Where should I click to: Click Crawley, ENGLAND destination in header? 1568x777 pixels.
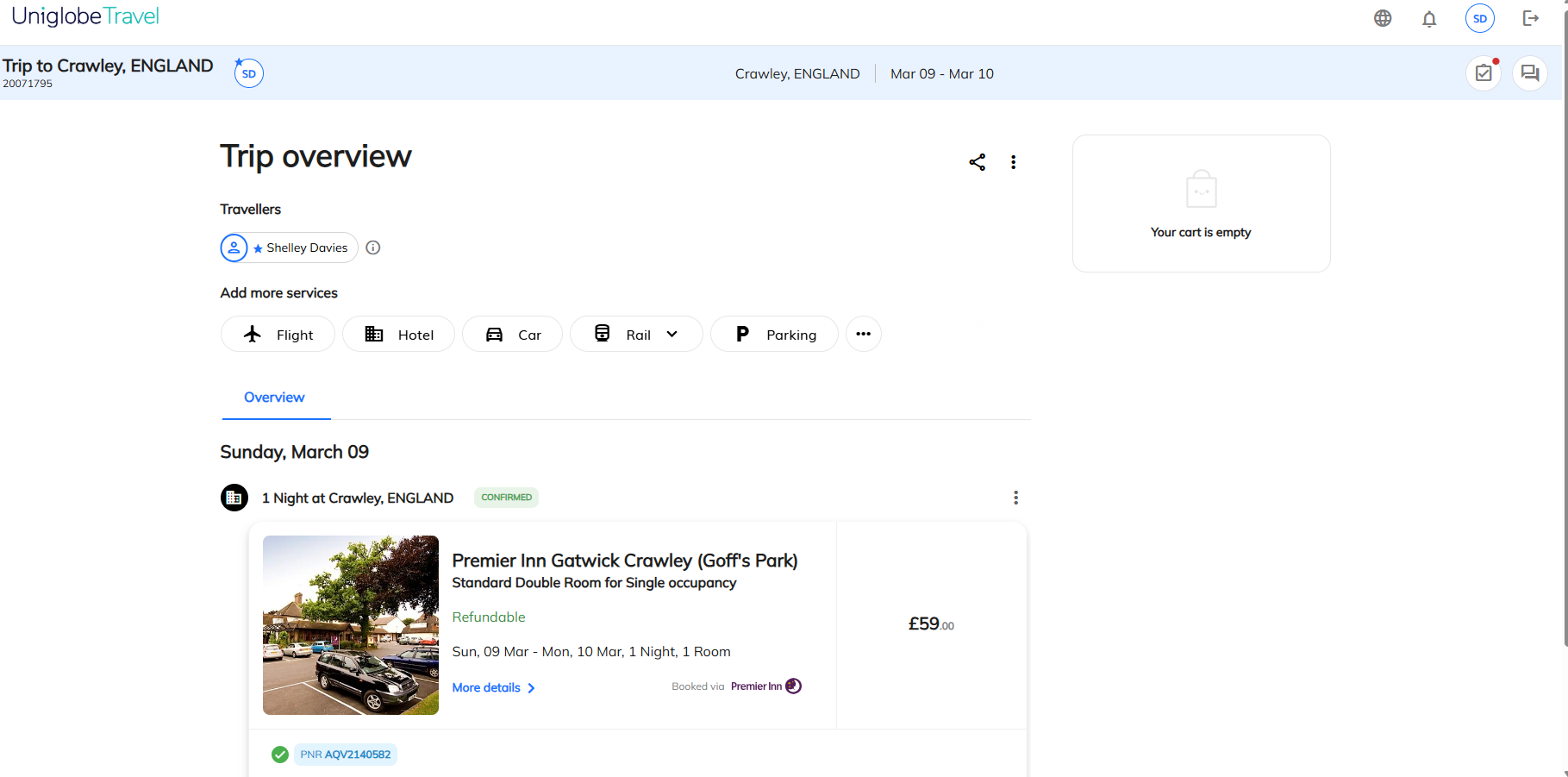pyautogui.click(x=797, y=74)
